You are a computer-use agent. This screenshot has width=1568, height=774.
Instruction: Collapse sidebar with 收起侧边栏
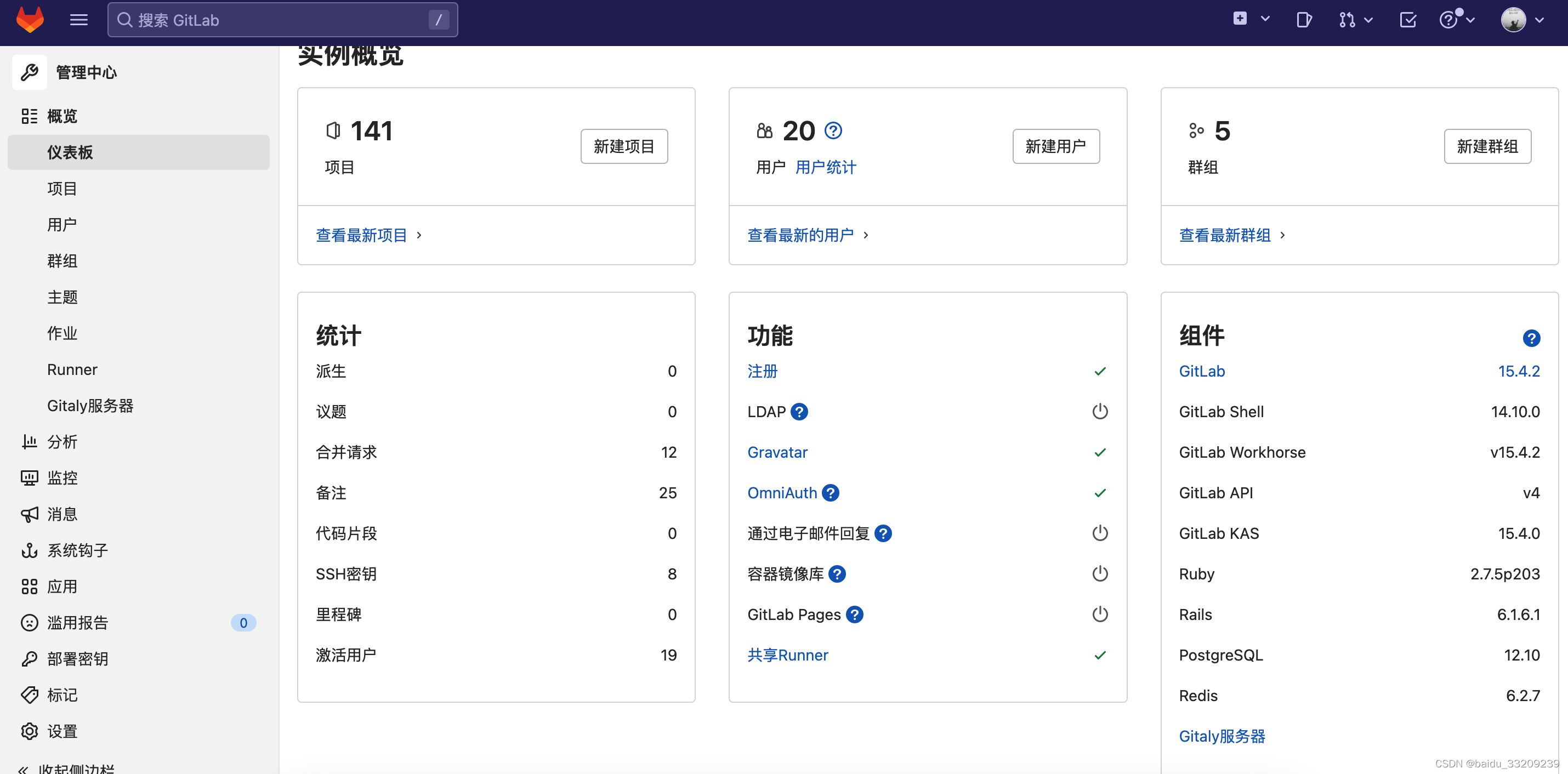pyautogui.click(x=66, y=769)
